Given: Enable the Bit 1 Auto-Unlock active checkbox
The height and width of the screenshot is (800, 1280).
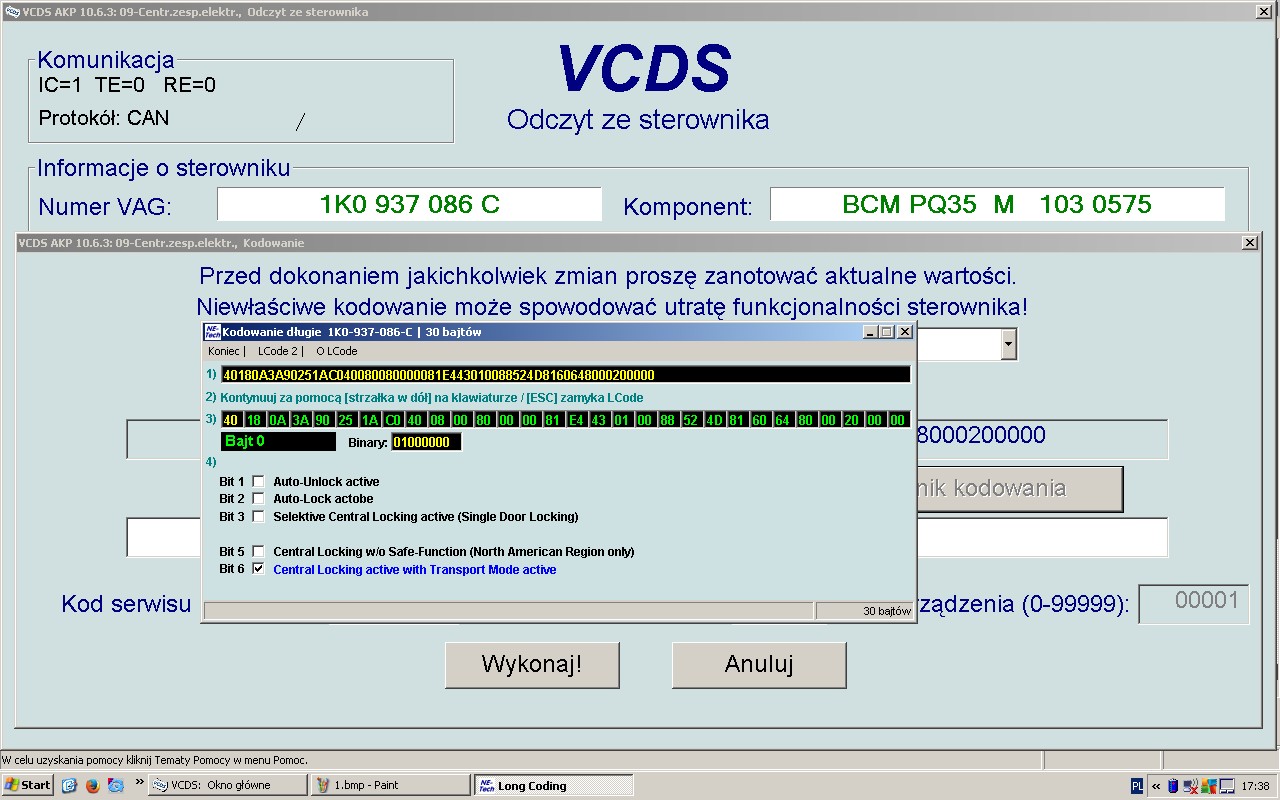Looking at the screenshot, I should tap(258, 482).
